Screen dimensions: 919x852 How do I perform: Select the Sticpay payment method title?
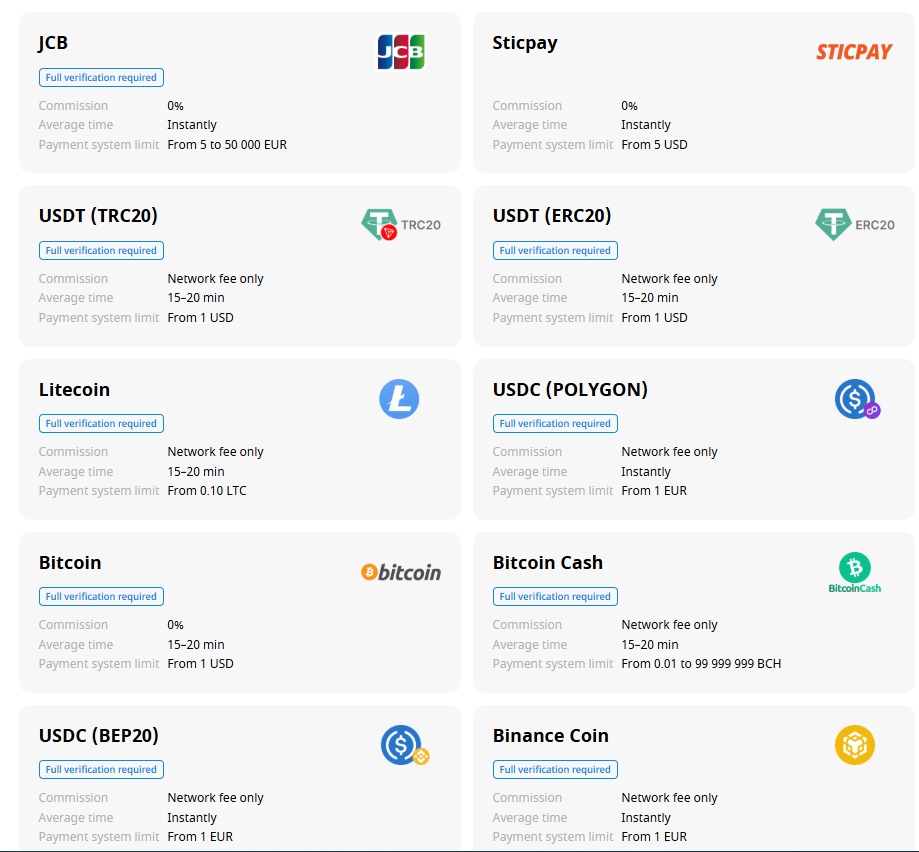click(x=525, y=43)
